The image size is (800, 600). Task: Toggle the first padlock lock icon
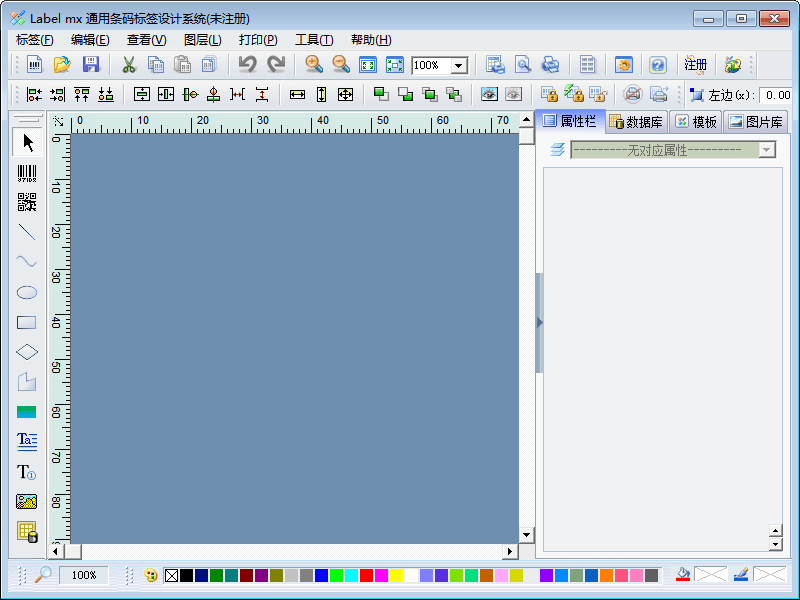(x=549, y=95)
